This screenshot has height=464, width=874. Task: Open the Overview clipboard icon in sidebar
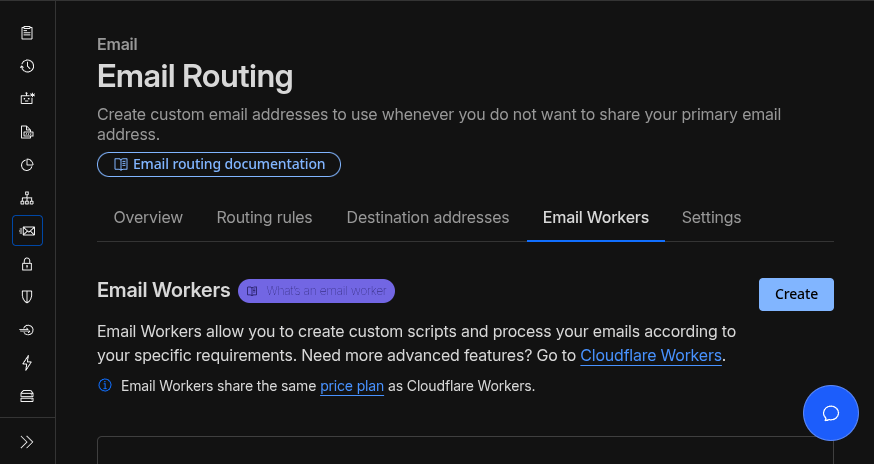pos(27,33)
